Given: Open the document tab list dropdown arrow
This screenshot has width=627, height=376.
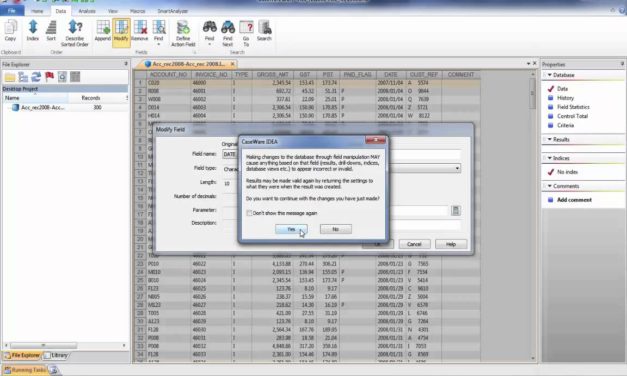Looking at the screenshot, I should coord(528,64).
